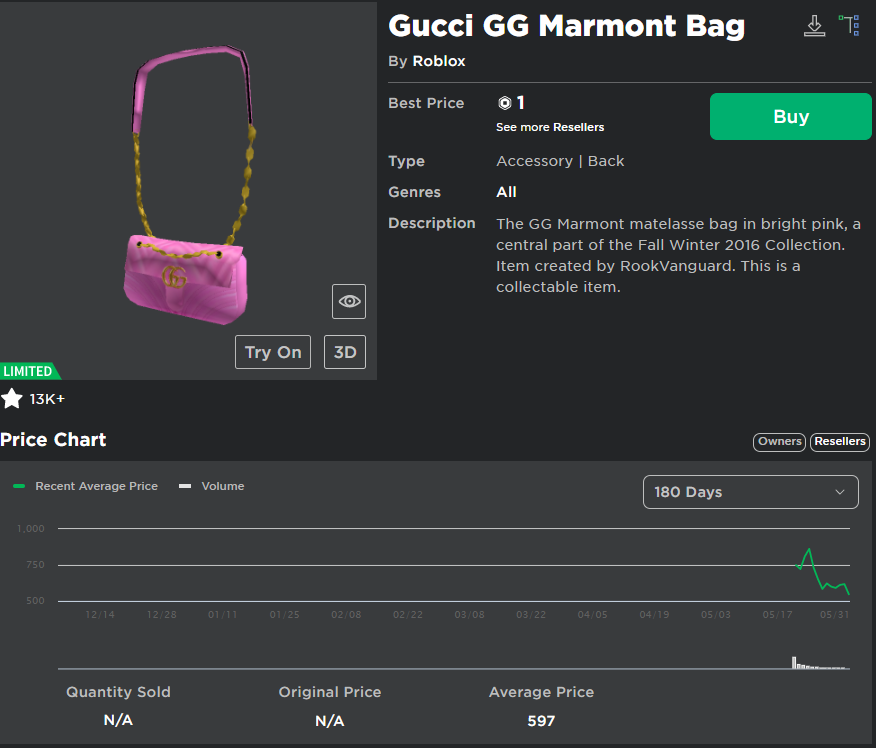This screenshot has width=876, height=748.
Task: Click the dropdown chevron in the 180 Days box
Action: 840,492
